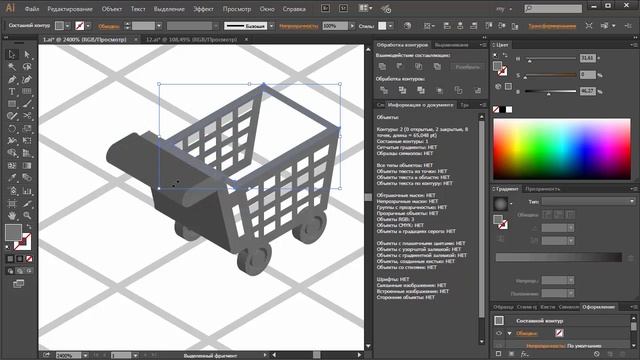Click the Minus Back pathfinder icon
This screenshot has height=360, width=640.
477,90
